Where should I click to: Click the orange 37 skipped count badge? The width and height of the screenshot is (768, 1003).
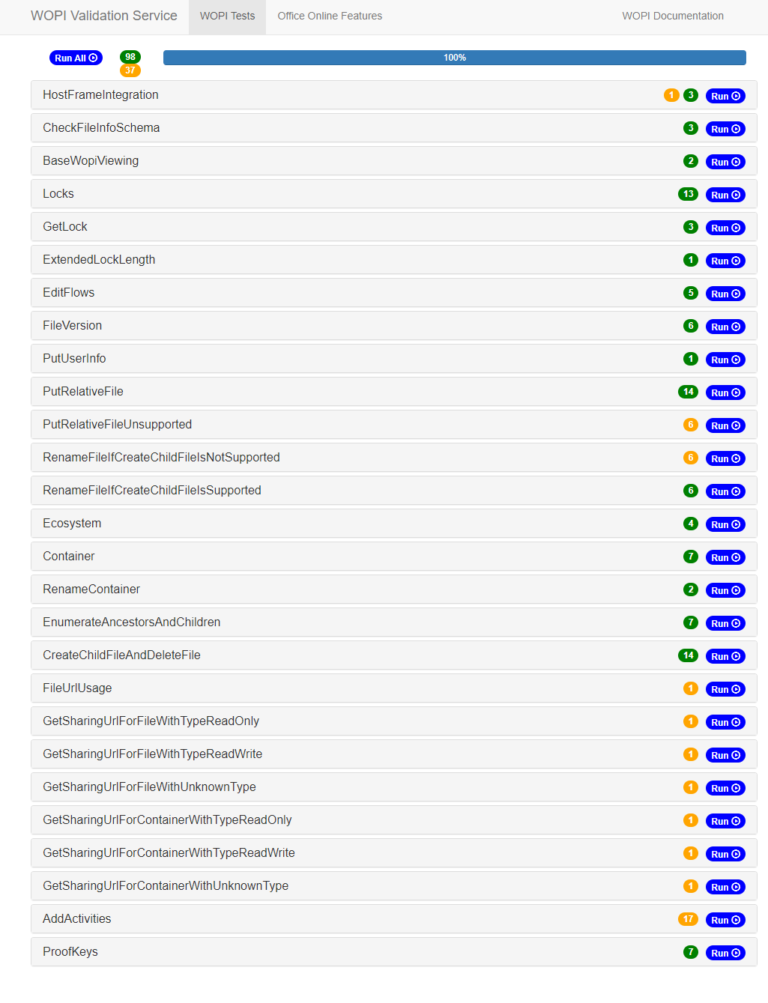coord(130,69)
